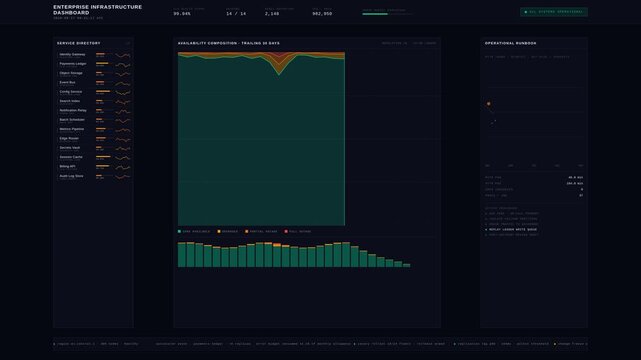Toggle the green fully-available legend swatch
The width and height of the screenshot is (641, 360).
[179, 231]
